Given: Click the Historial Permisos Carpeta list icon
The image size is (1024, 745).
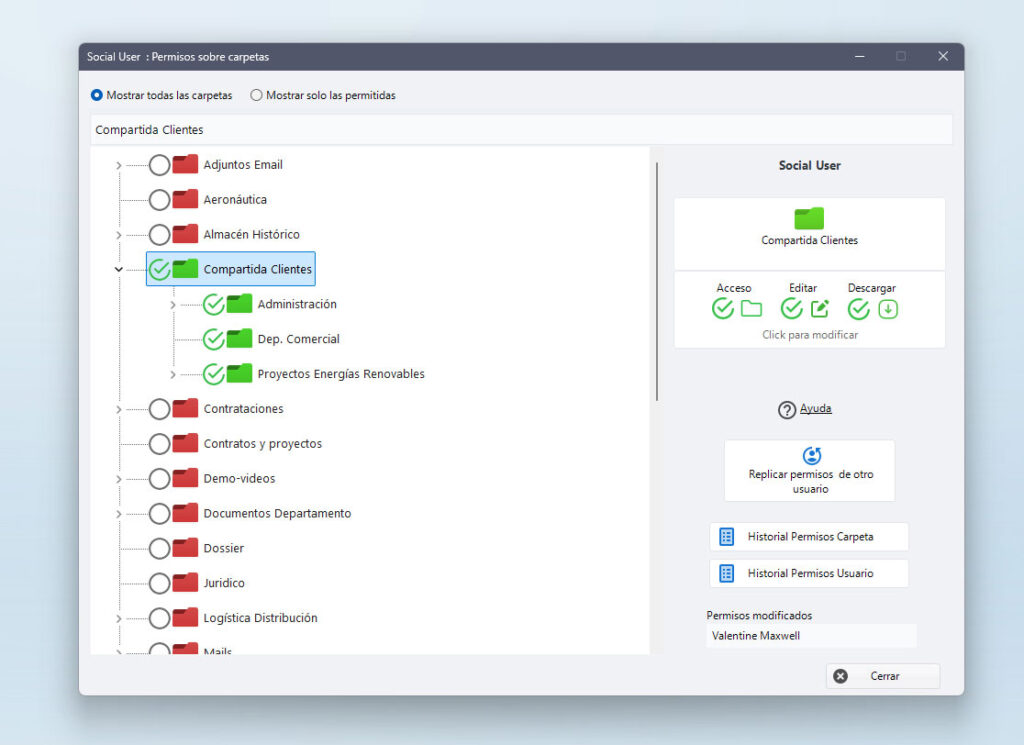Looking at the screenshot, I should (727, 537).
